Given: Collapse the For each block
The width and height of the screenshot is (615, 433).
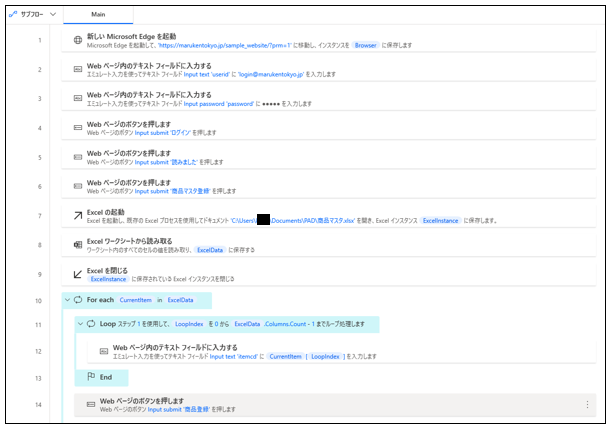Looking at the screenshot, I should tap(67, 300).
